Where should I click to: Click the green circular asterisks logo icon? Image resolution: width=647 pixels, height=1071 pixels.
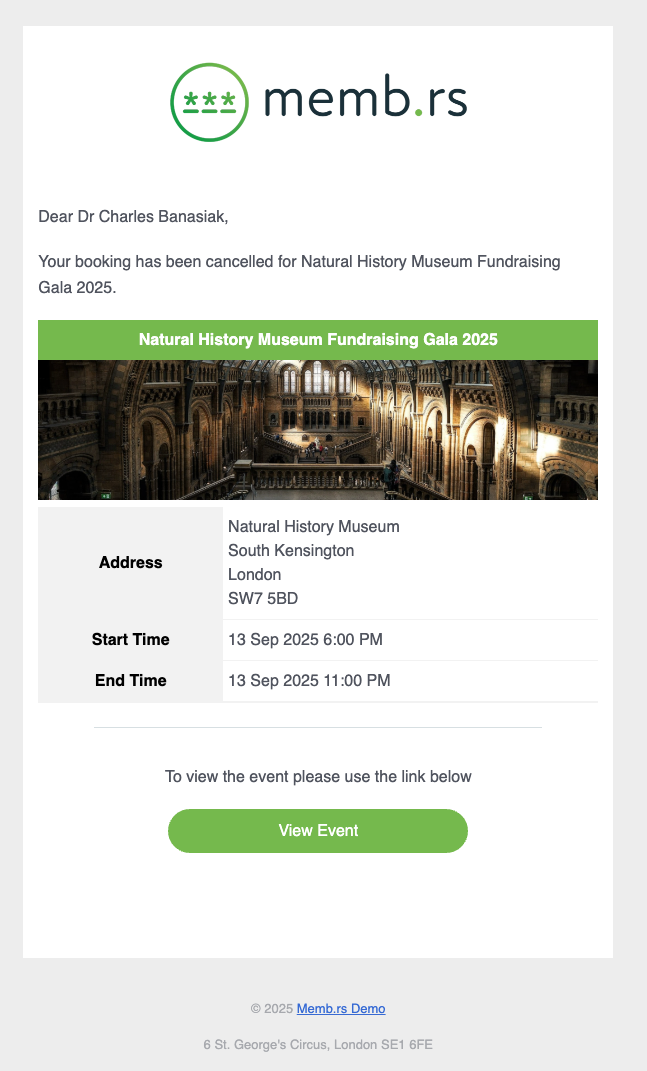(210, 101)
